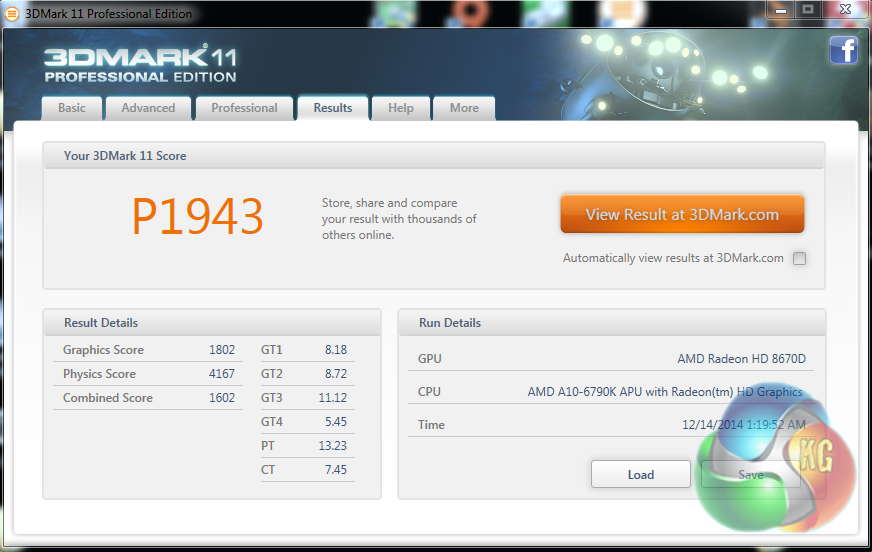Minimize the 3DMark 11 window
Viewport: 872px width, 552px height.
coord(781,9)
